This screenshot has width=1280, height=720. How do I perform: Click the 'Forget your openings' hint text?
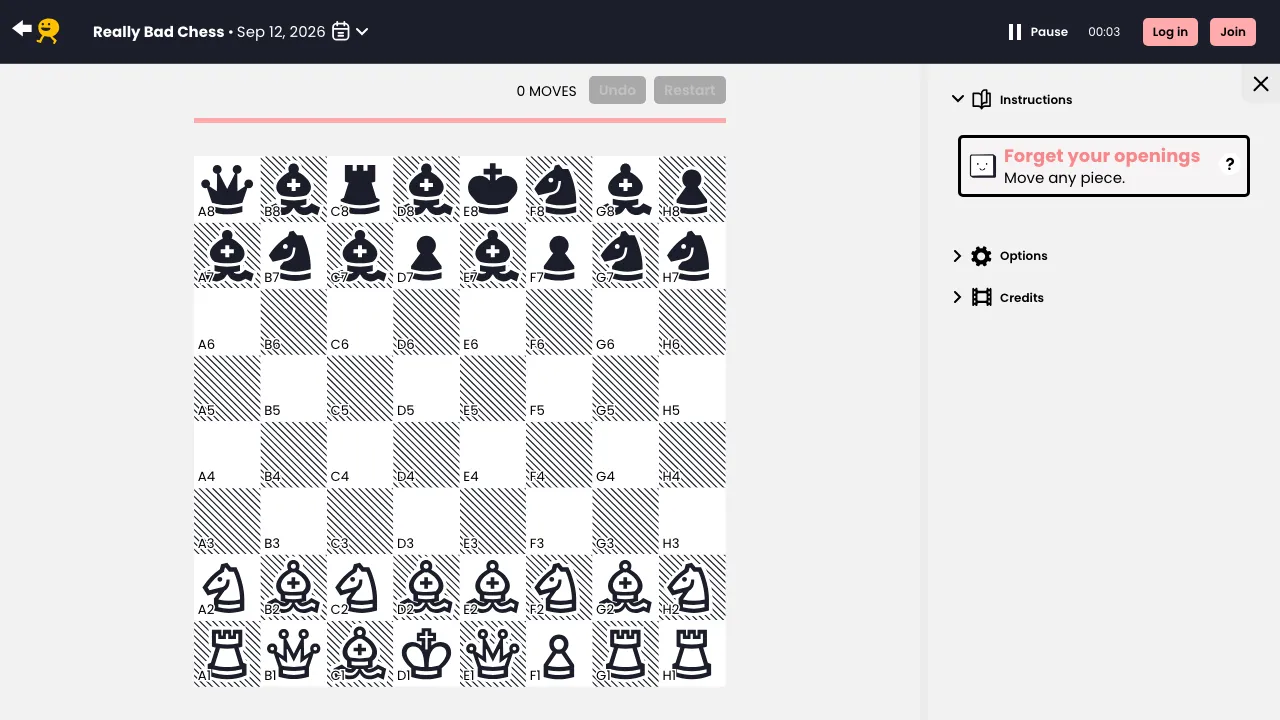(1101, 156)
